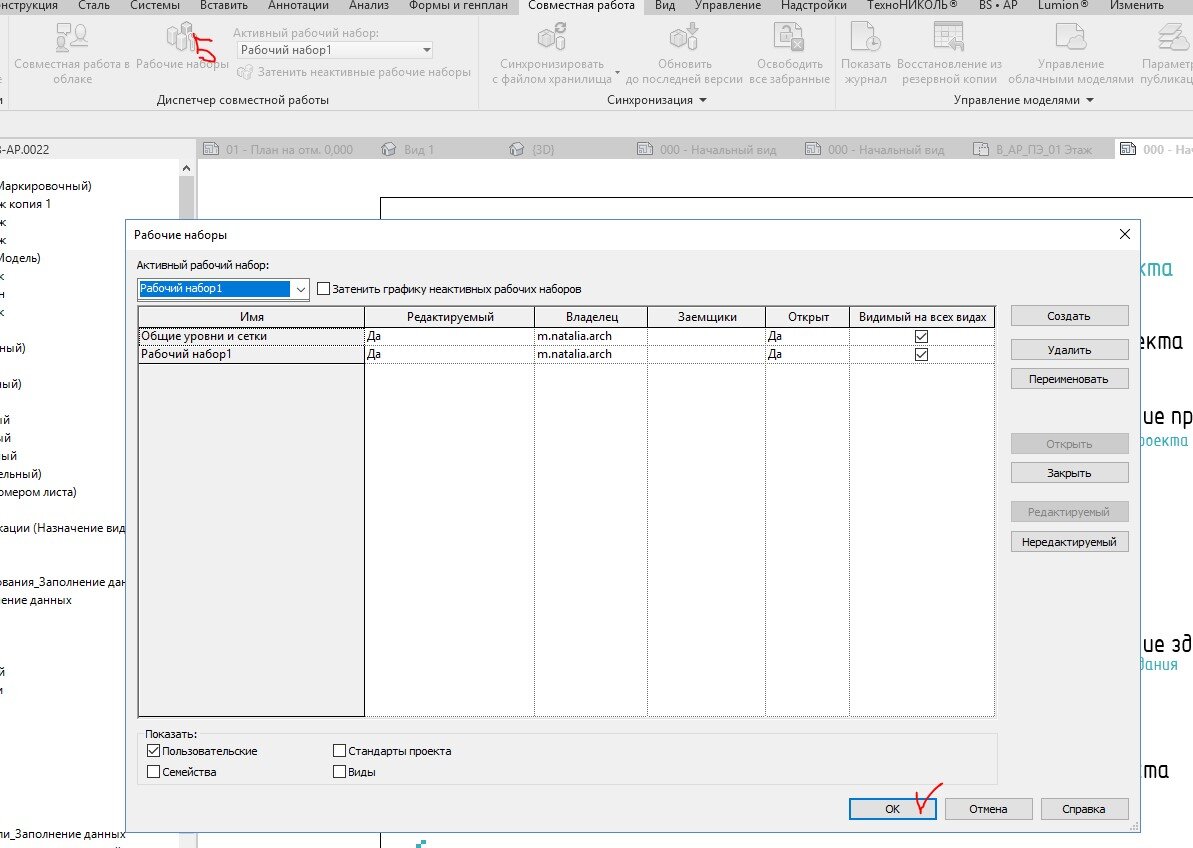Switch to the Аннотации ribbon tab
The height and width of the screenshot is (848, 1193).
(298, 5)
